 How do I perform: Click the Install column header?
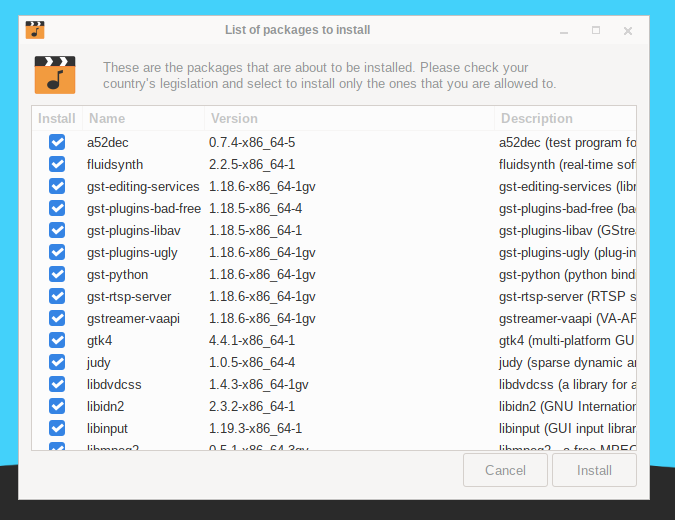pos(57,118)
